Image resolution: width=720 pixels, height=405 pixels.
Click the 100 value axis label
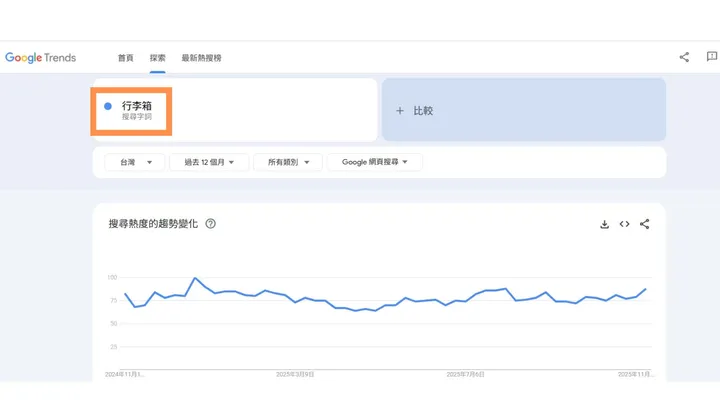coord(112,277)
